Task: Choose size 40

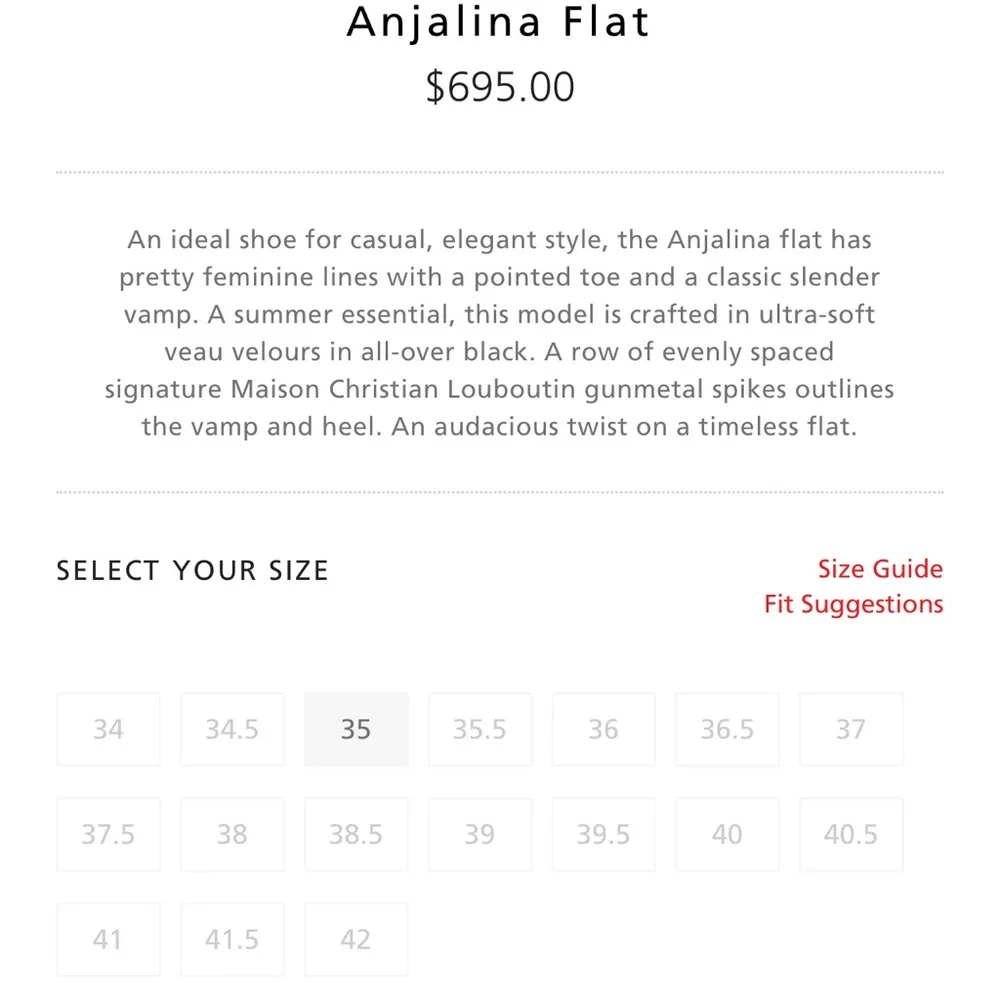Action: pyautogui.click(x=727, y=835)
